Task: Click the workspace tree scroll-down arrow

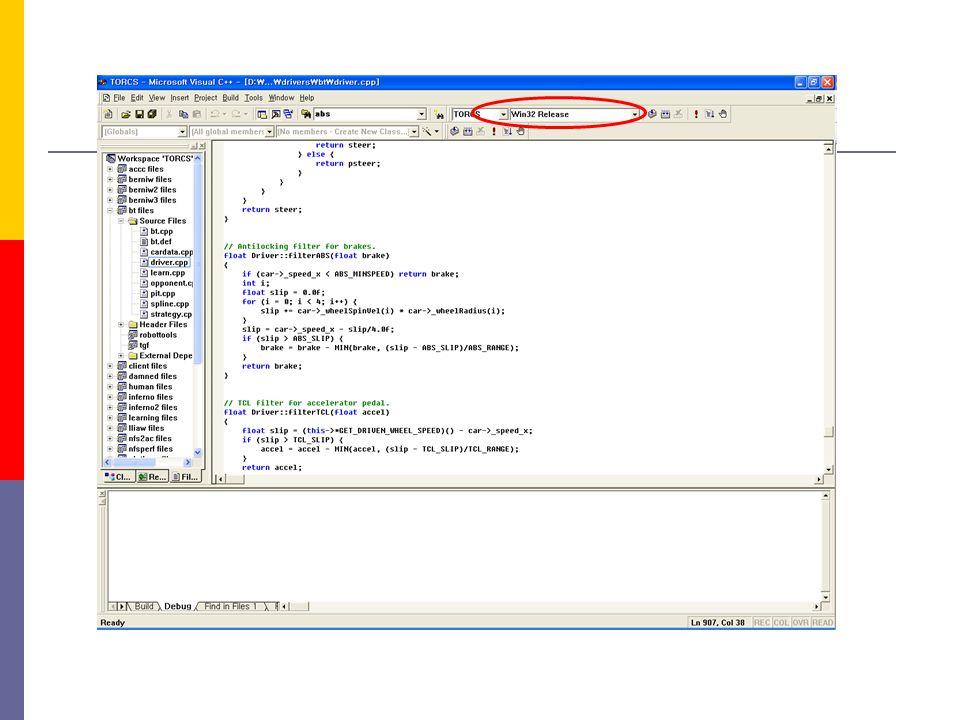Action: coord(198,452)
